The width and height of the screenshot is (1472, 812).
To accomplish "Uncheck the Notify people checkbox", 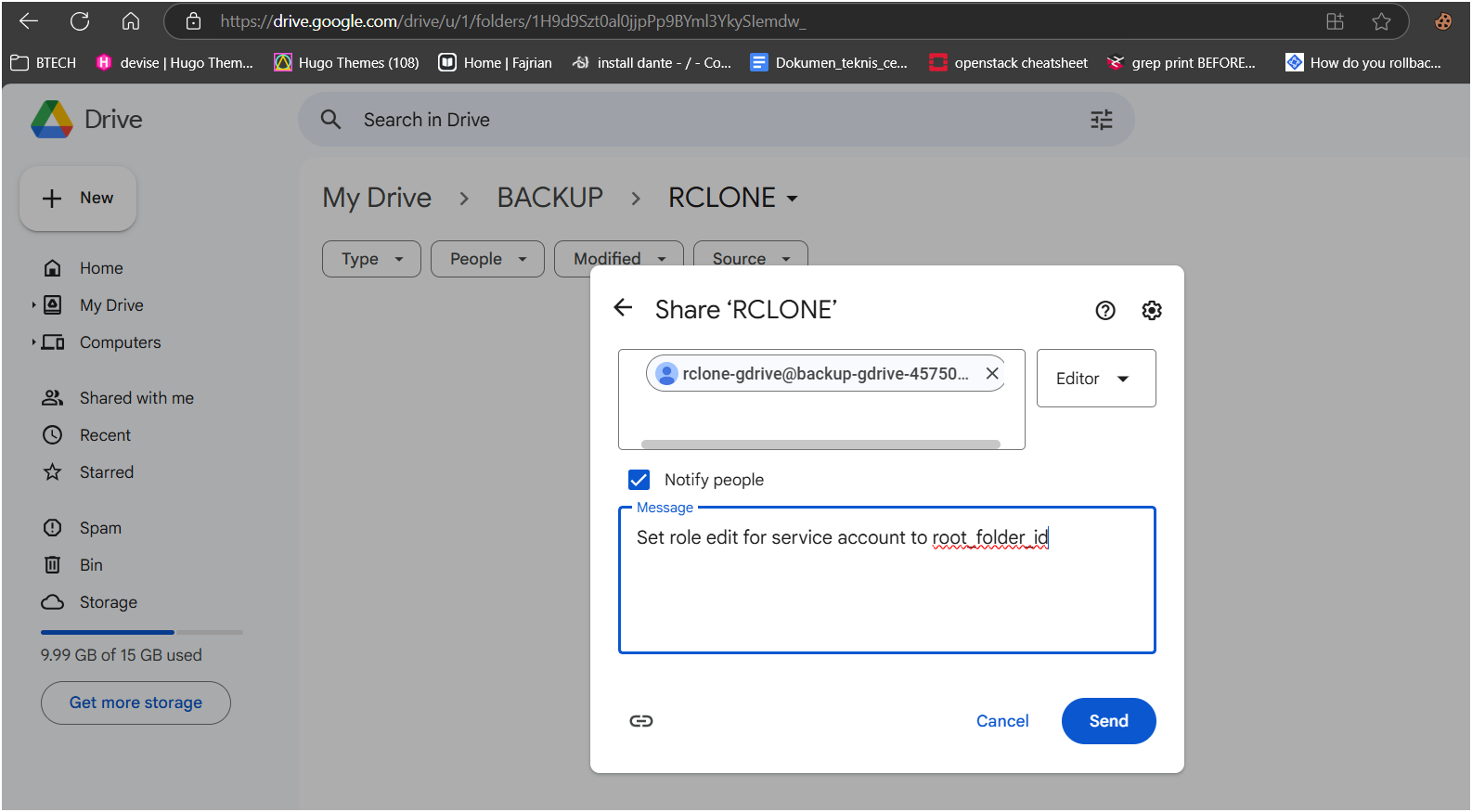I will (x=639, y=480).
